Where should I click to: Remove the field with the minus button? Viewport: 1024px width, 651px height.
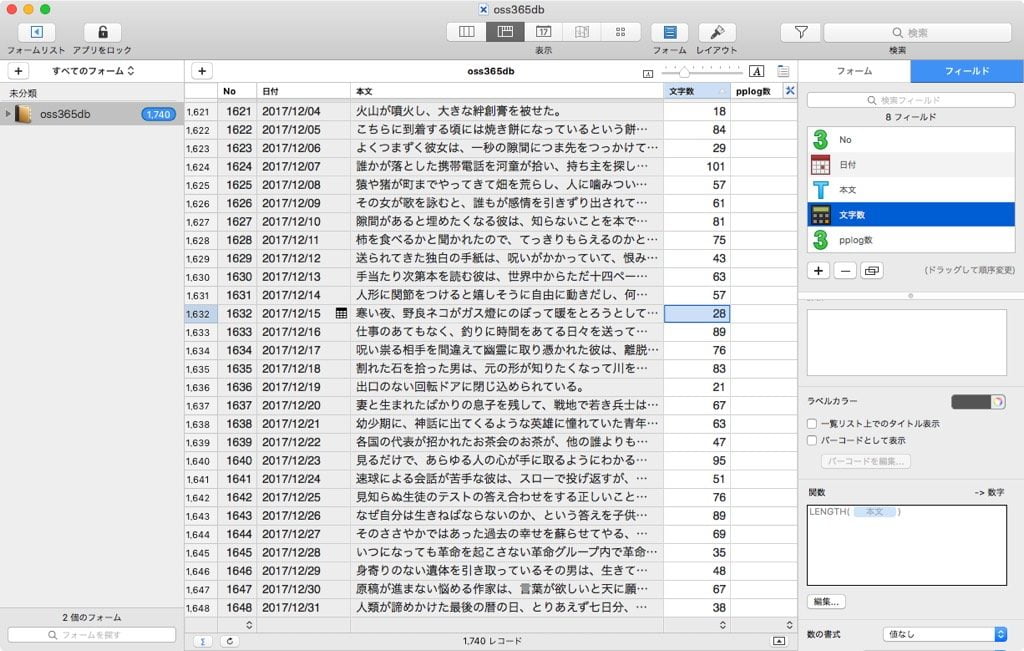(x=845, y=270)
